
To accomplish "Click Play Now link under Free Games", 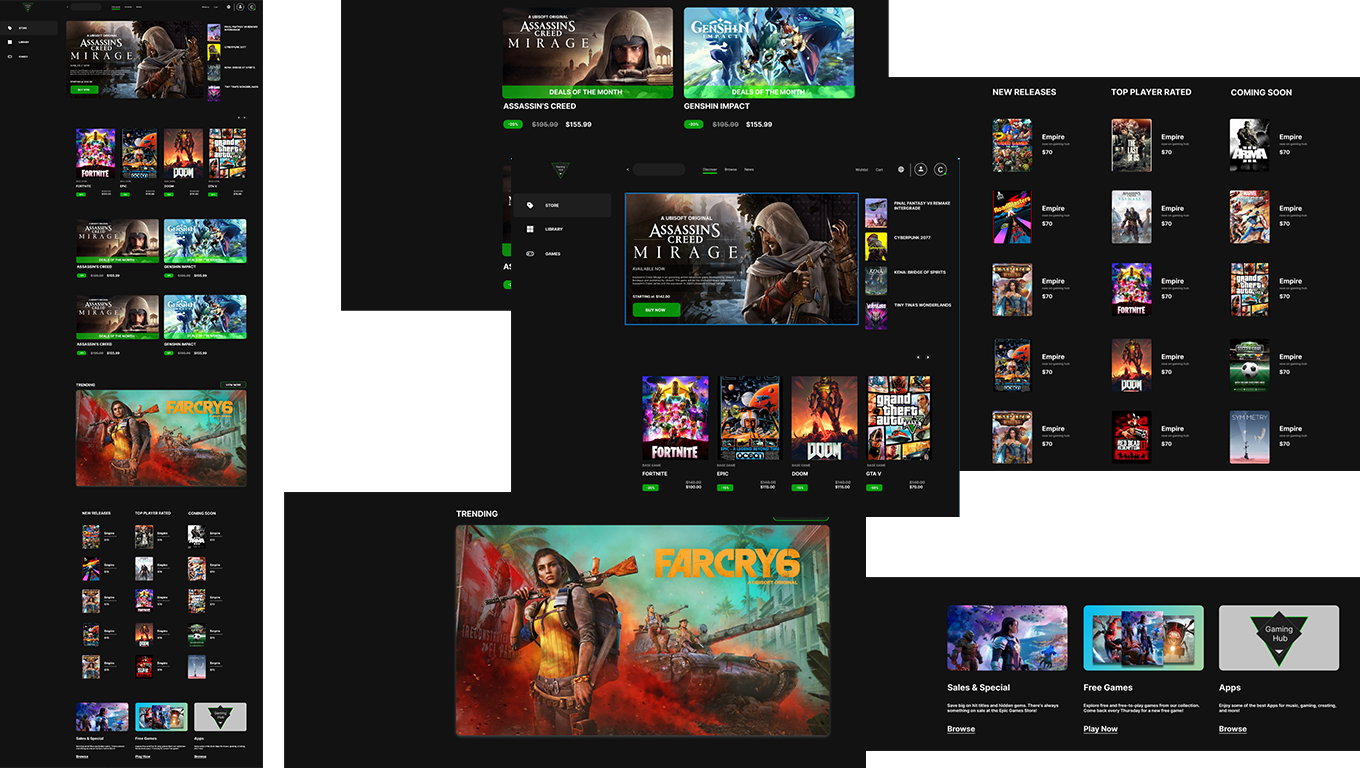I will click(1100, 729).
